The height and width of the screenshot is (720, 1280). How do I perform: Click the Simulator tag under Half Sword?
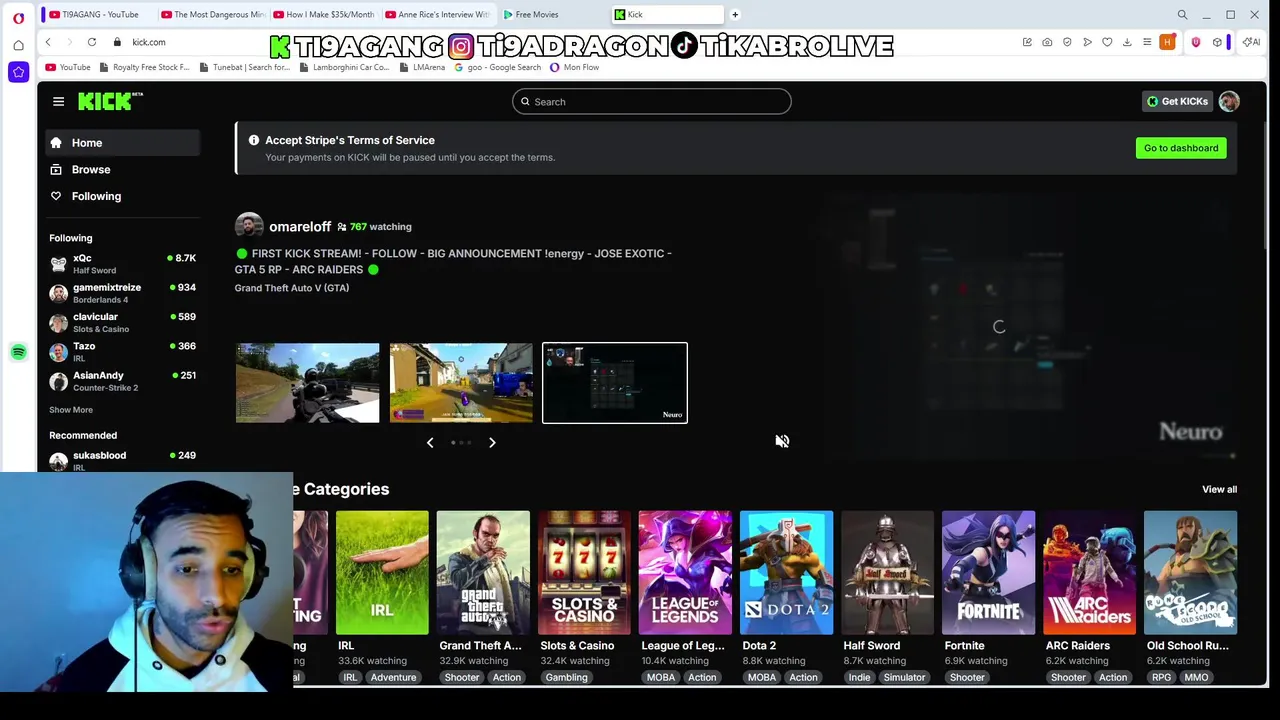pos(904,677)
